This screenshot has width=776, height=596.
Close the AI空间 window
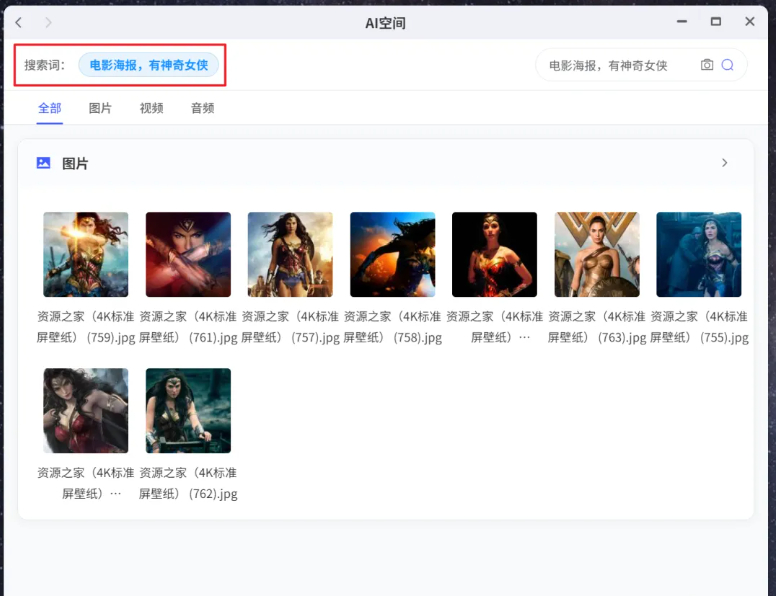coord(750,21)
